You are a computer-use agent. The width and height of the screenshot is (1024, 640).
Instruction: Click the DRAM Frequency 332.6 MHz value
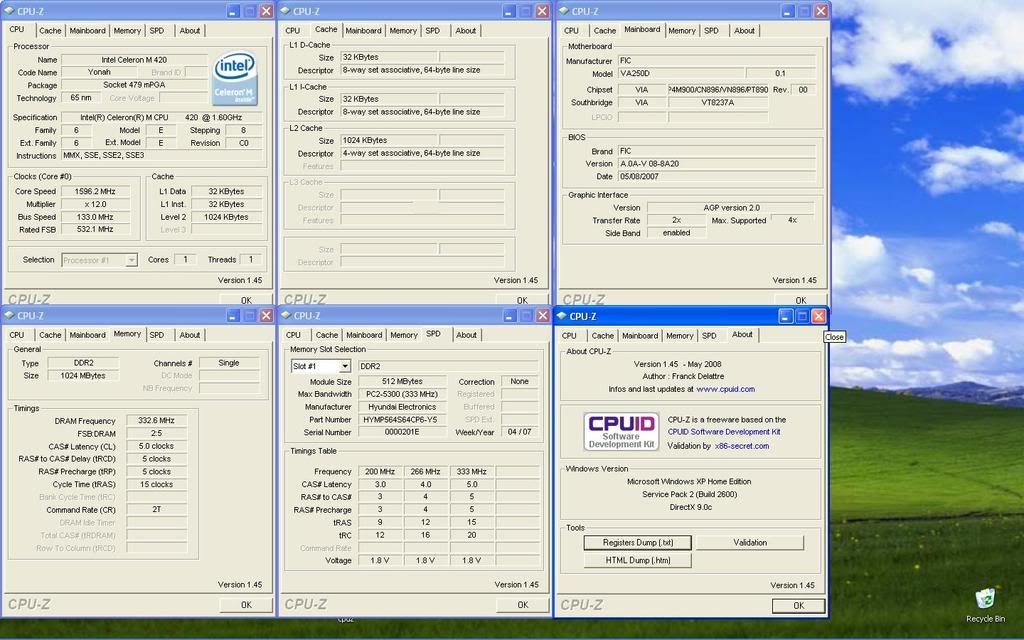(157, 421)
